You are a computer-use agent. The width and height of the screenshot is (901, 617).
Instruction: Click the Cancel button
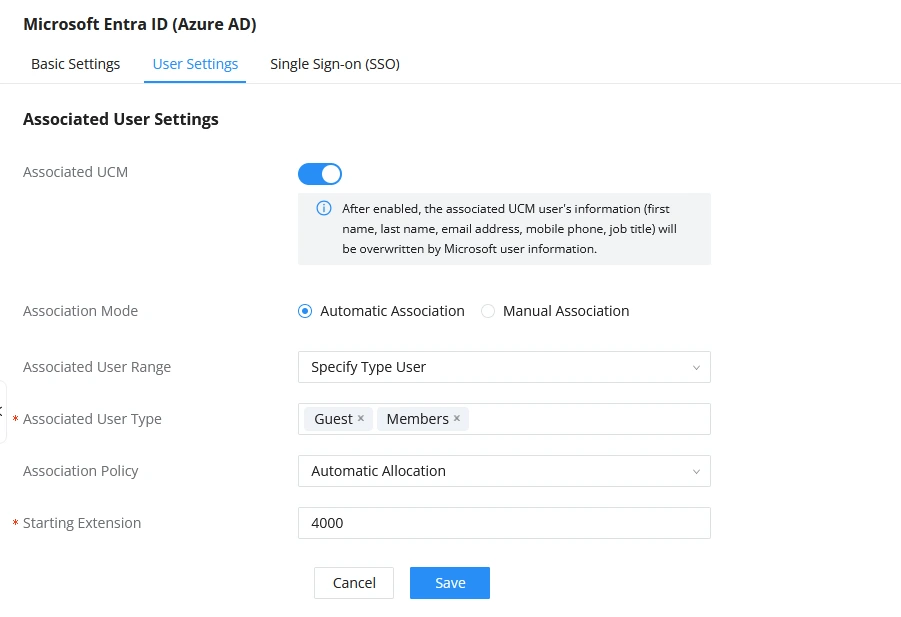click(x=354, y=583)
